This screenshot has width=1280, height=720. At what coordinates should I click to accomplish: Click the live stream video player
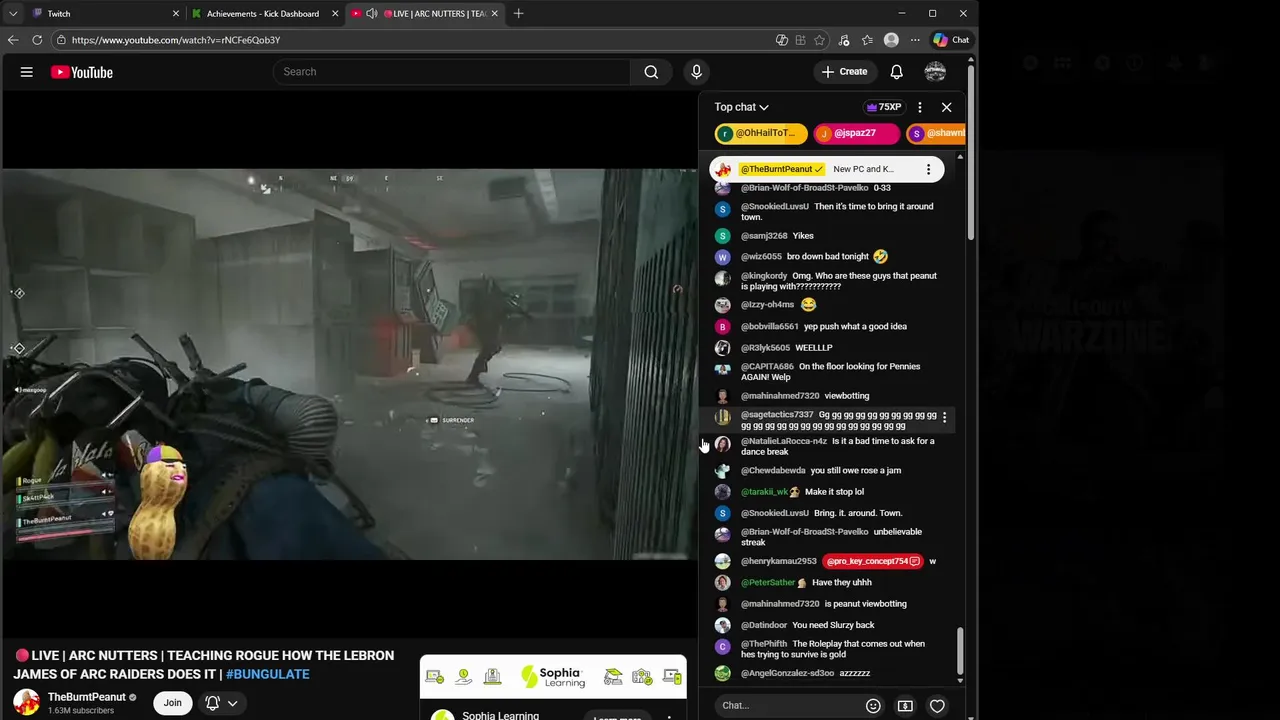[349, 364]
